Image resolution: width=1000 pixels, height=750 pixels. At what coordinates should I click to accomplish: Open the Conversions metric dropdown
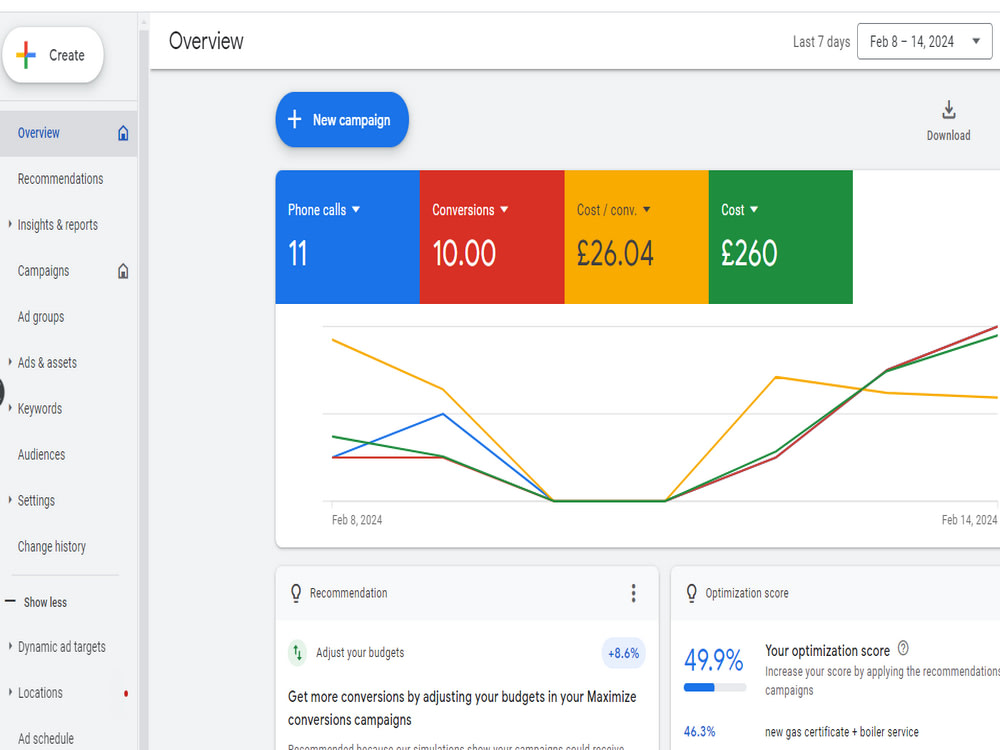pos(470,210)
